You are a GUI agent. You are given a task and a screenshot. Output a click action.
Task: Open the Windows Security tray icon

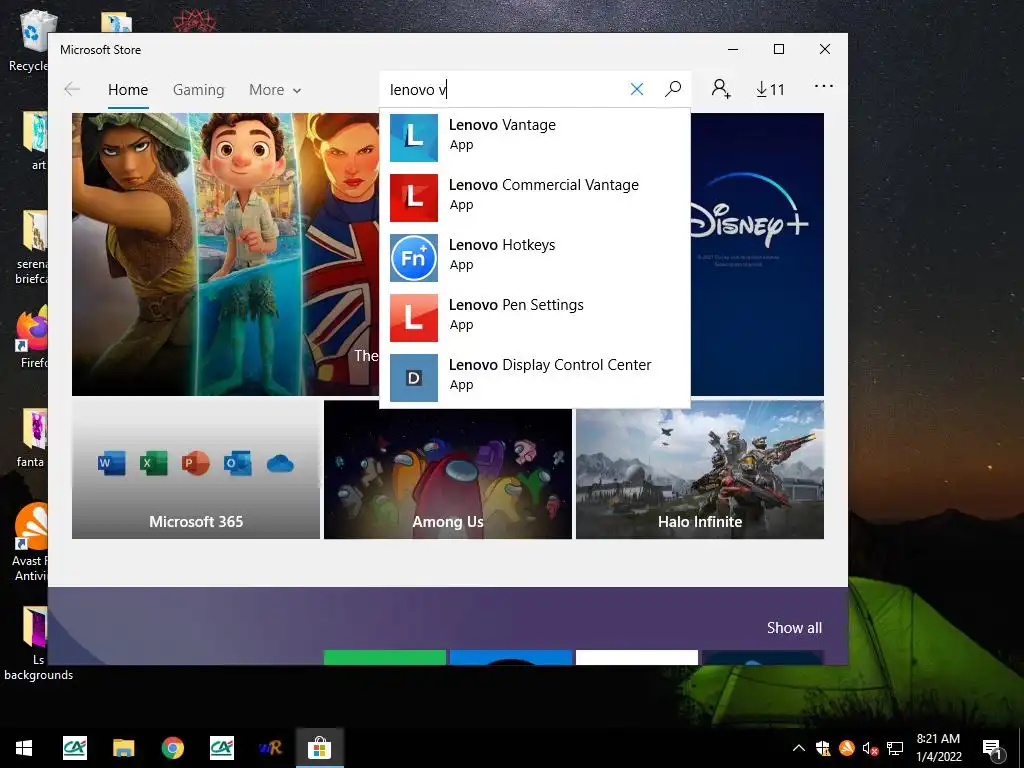[x=822, y=748]
